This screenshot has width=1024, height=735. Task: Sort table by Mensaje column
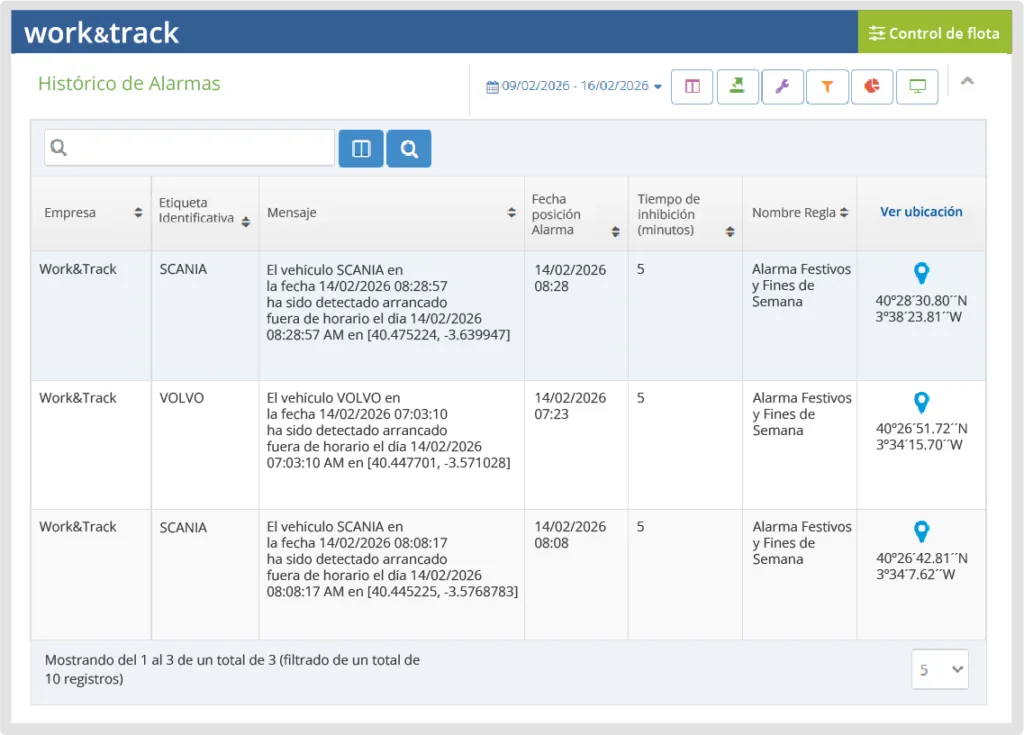pyautogui.click(x=390, y=213)
